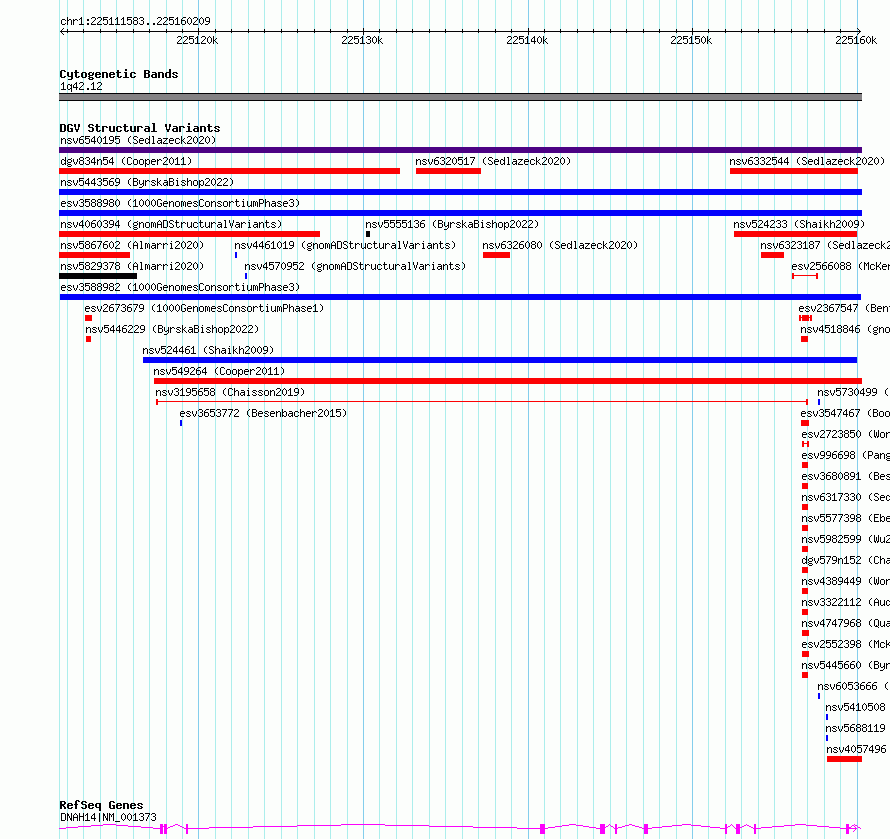Open nsv524233 (Shaikh2009) variant label
The width and height of the screenshot is (890, 839).
799,224
